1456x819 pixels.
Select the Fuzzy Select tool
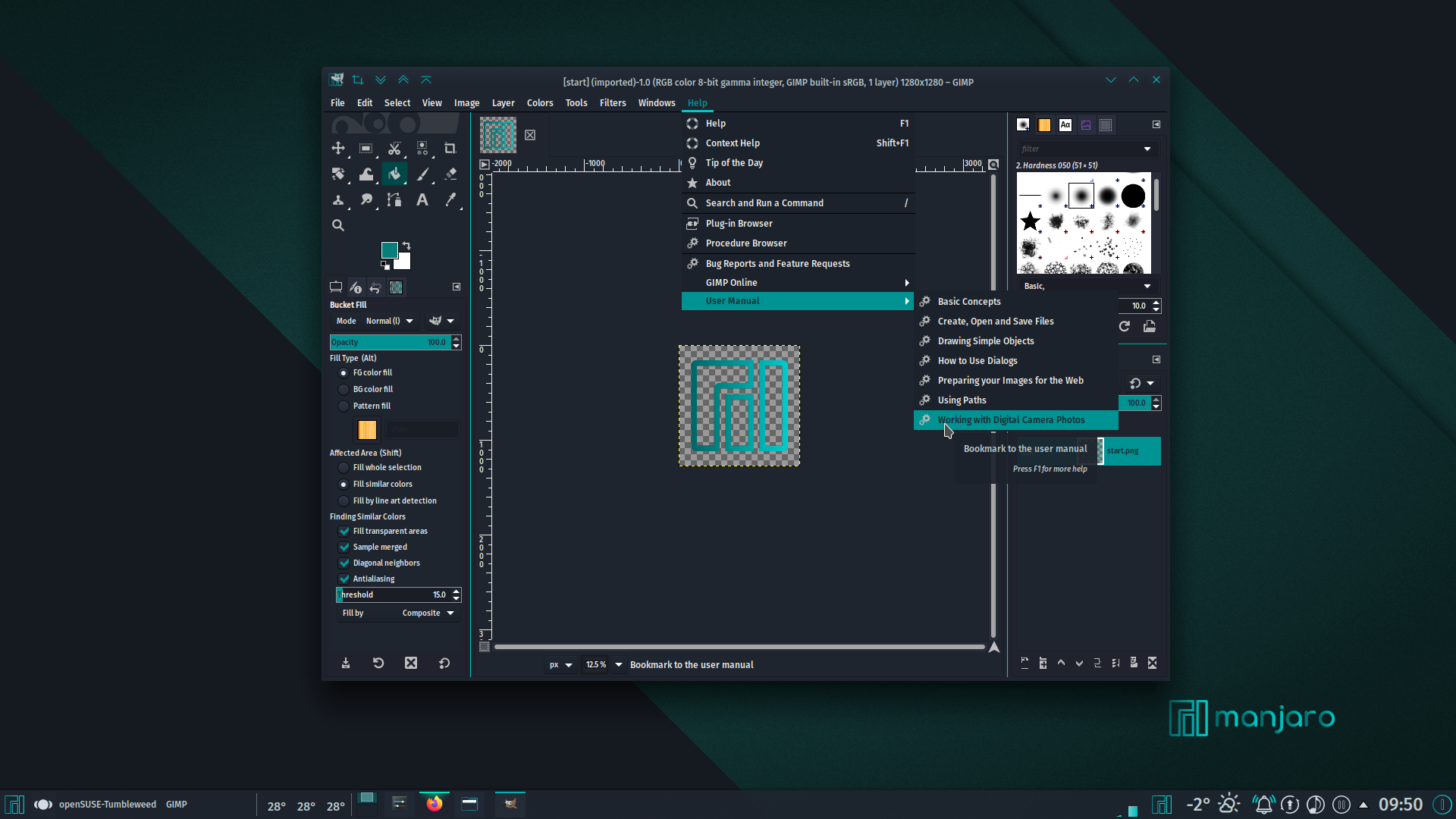pyautogui.click(x=422, y=148)
